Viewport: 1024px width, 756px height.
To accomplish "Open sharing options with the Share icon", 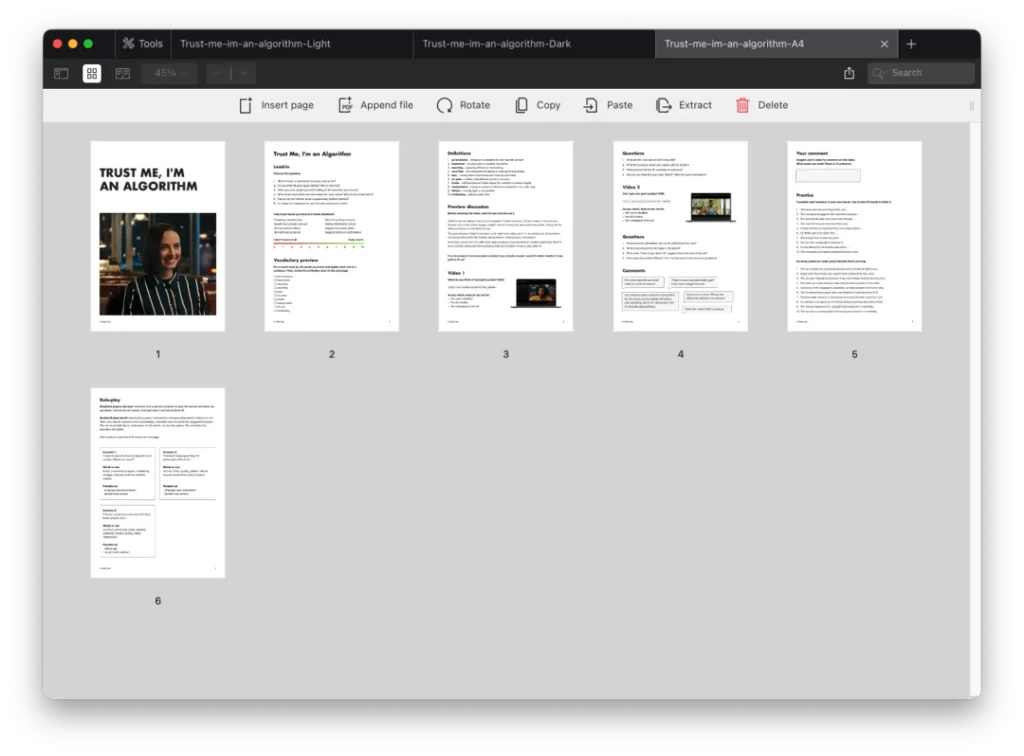I will [x=849, y=73].
